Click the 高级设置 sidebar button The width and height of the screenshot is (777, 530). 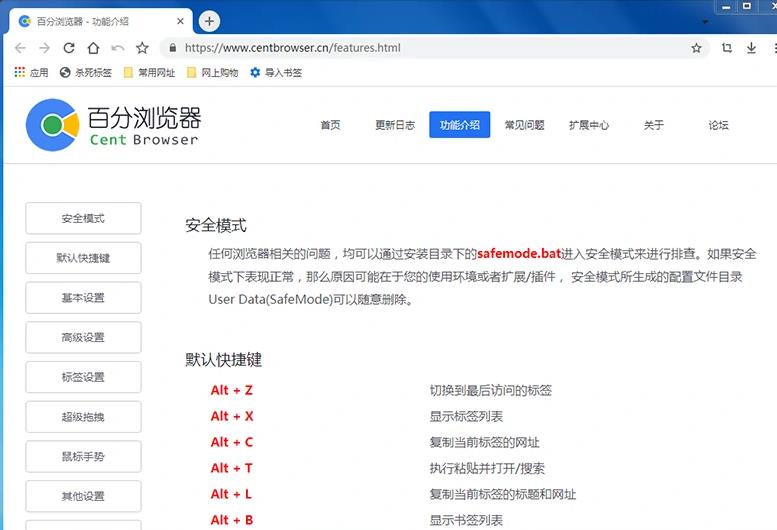pos(83,337)
